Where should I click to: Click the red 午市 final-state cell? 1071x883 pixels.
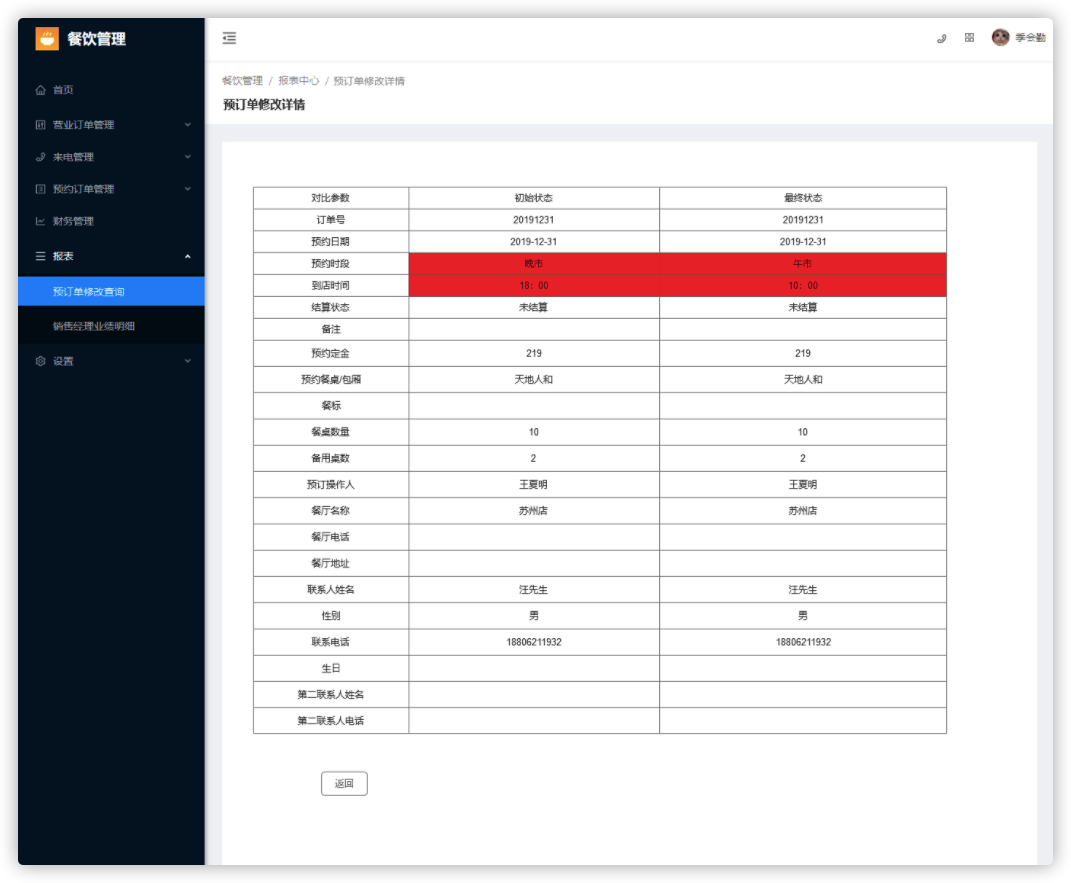803,264
